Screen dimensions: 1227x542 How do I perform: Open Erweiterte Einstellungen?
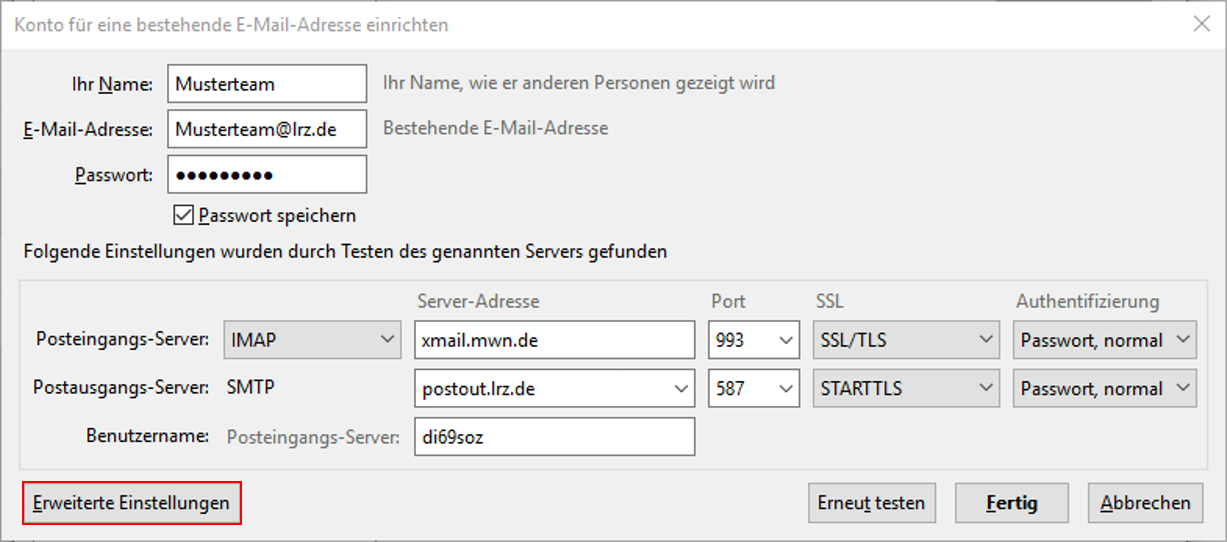[131, 503]
